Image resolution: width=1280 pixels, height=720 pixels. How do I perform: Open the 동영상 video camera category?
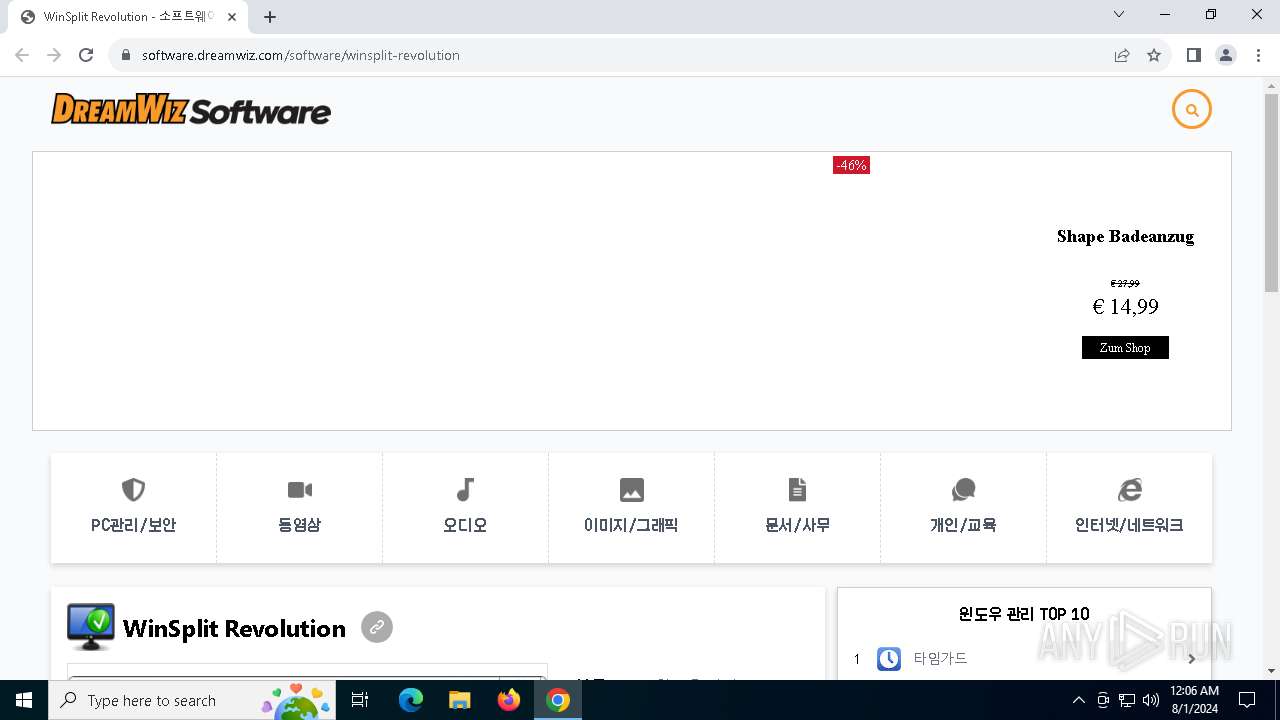(x=299, y=507)
